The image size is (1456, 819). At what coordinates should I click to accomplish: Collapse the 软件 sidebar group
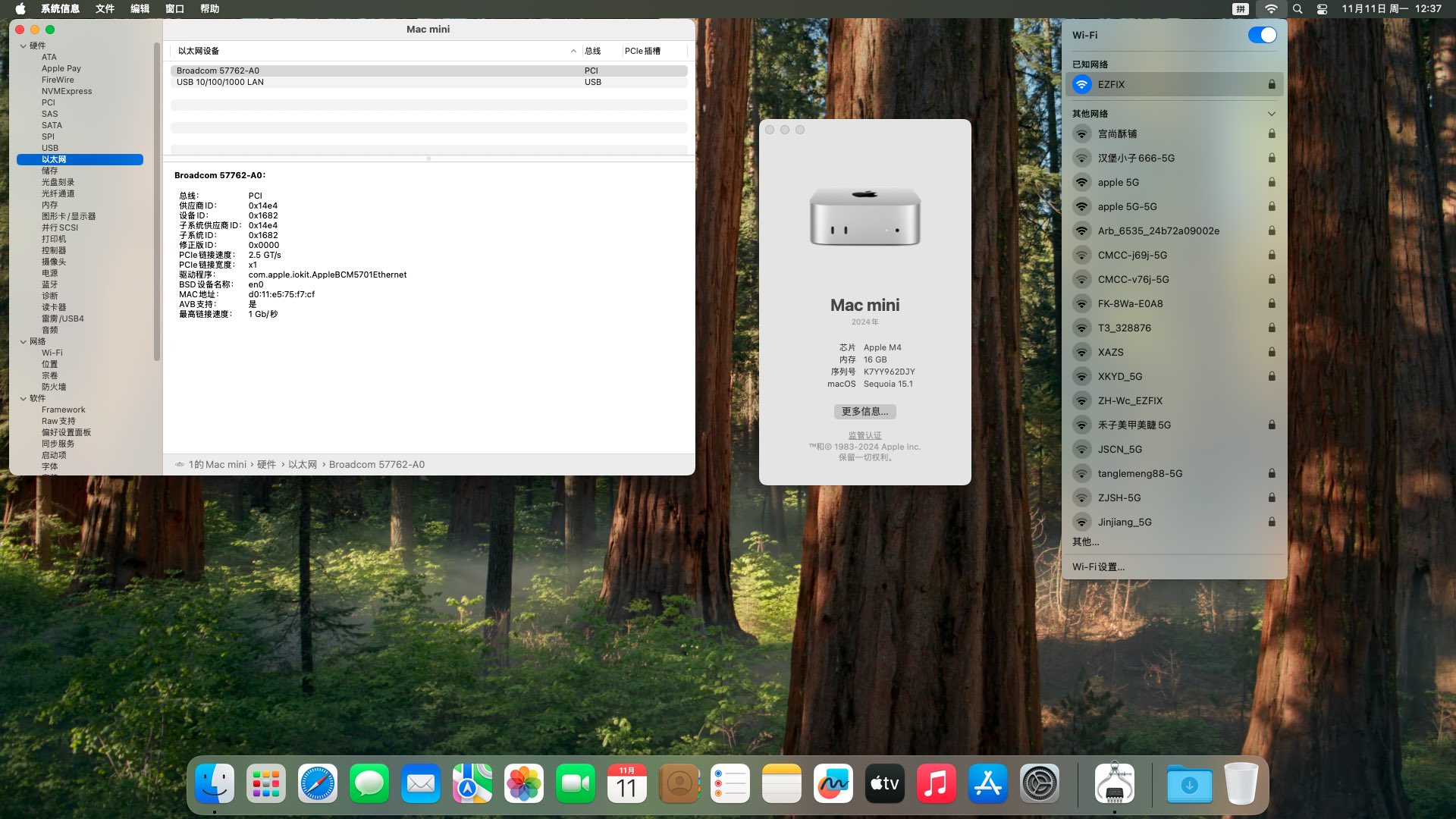point(24,398)
